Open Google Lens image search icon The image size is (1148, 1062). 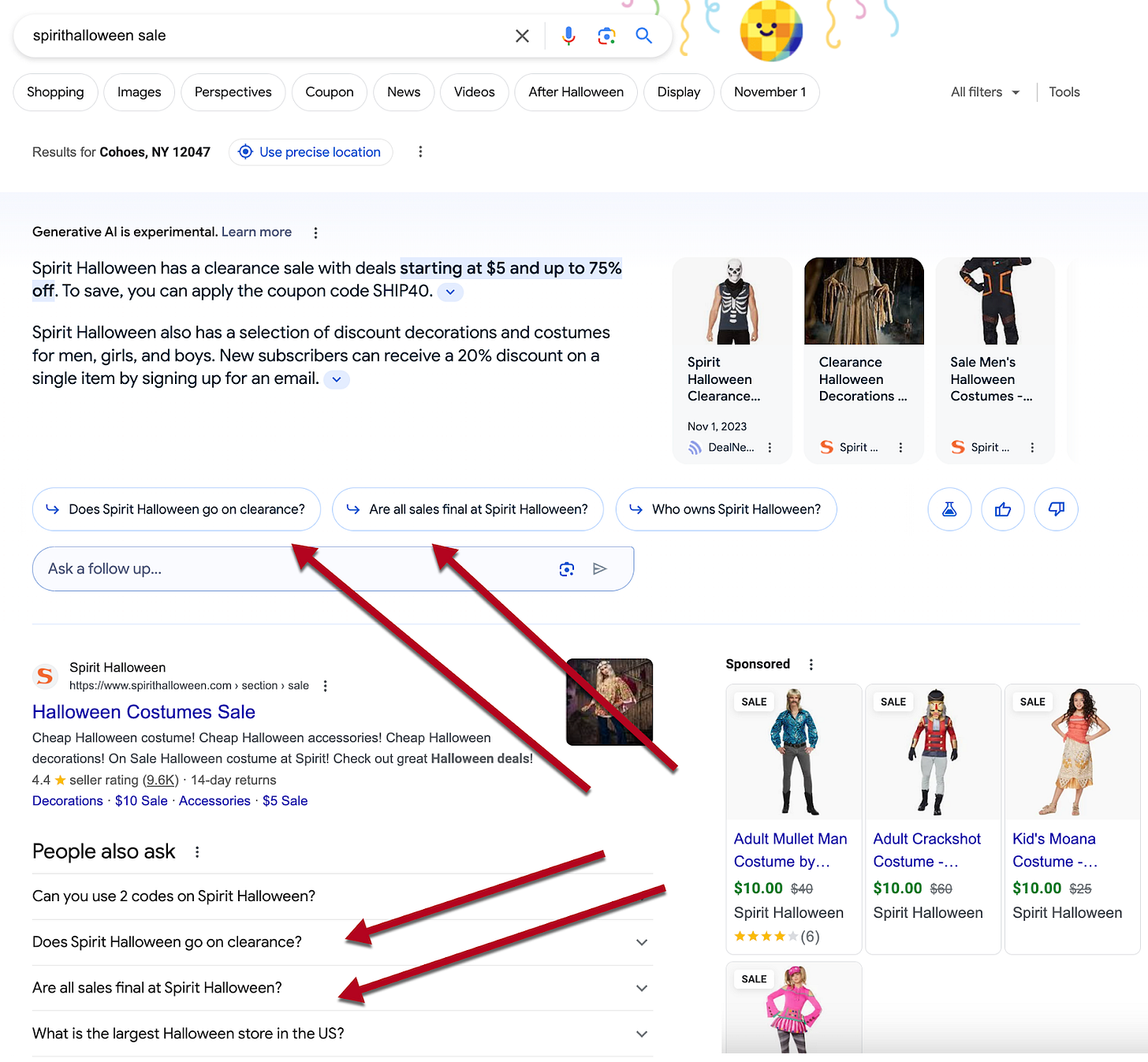(x=606, y=35)
